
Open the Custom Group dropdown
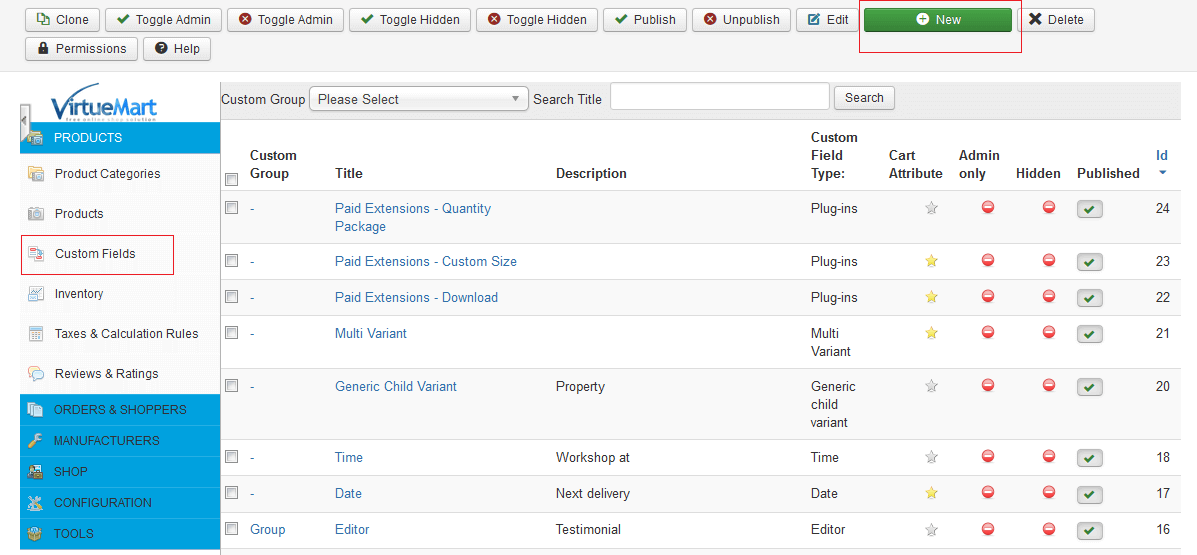[x=418, y=99]
